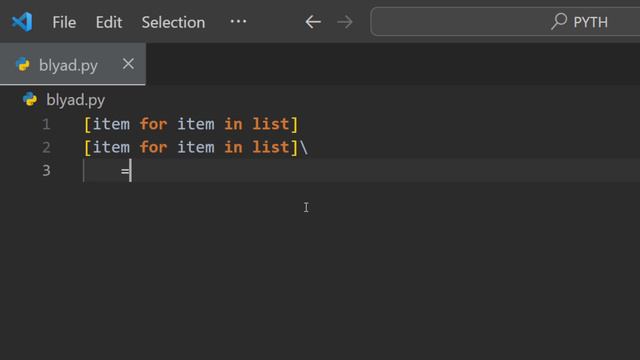Close the blyad.py tab
The width and height of the screenshot is (640, 360).
coord(128,64)
